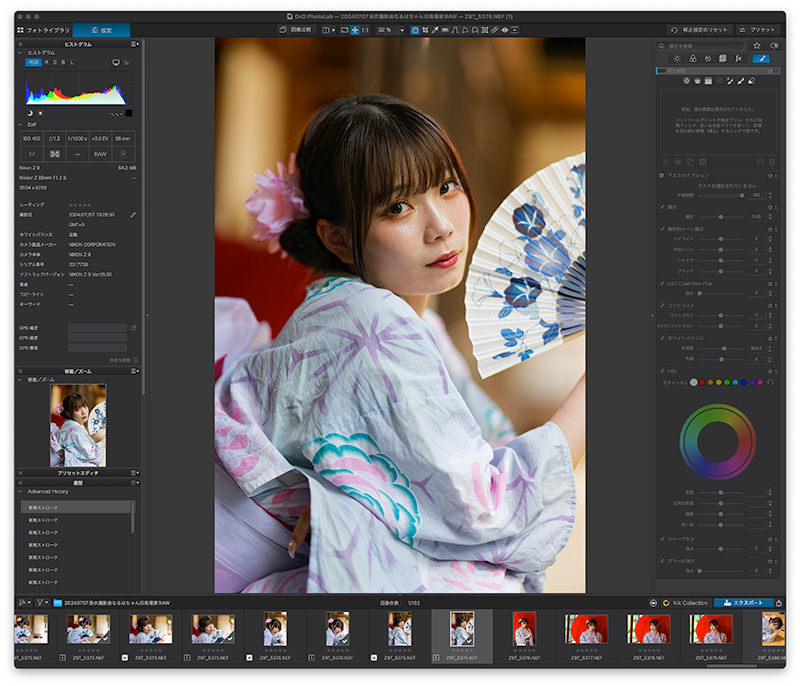Screen dimensions: 800x686
Task: Open the Light corrections sun tab
Action: pyautogui.click(x=677, y=59)
